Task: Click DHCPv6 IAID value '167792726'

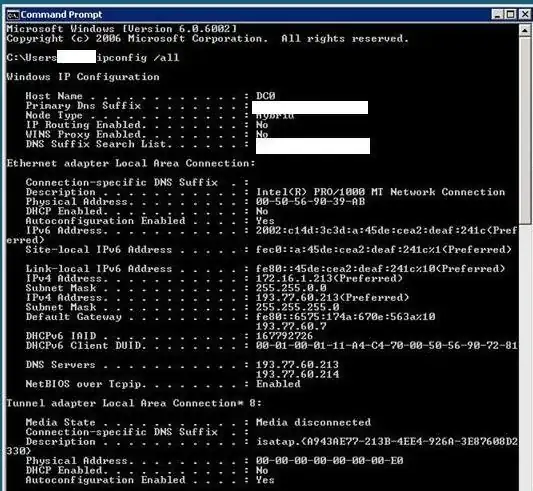Action: (x=285, y=336)
